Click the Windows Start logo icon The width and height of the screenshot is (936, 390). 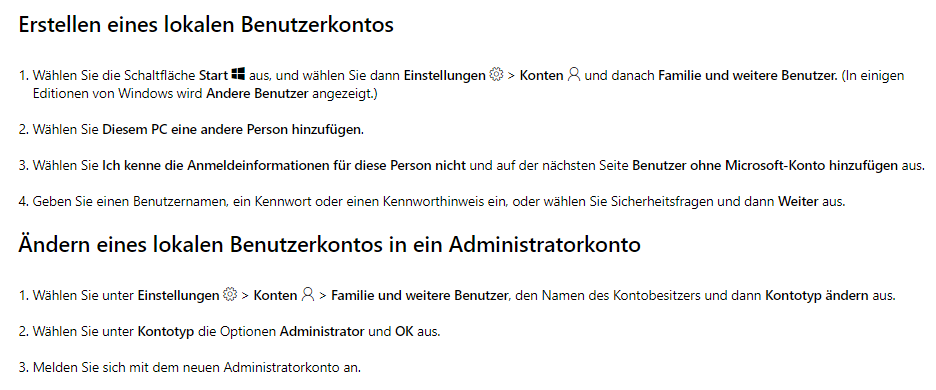pos(239,75)
